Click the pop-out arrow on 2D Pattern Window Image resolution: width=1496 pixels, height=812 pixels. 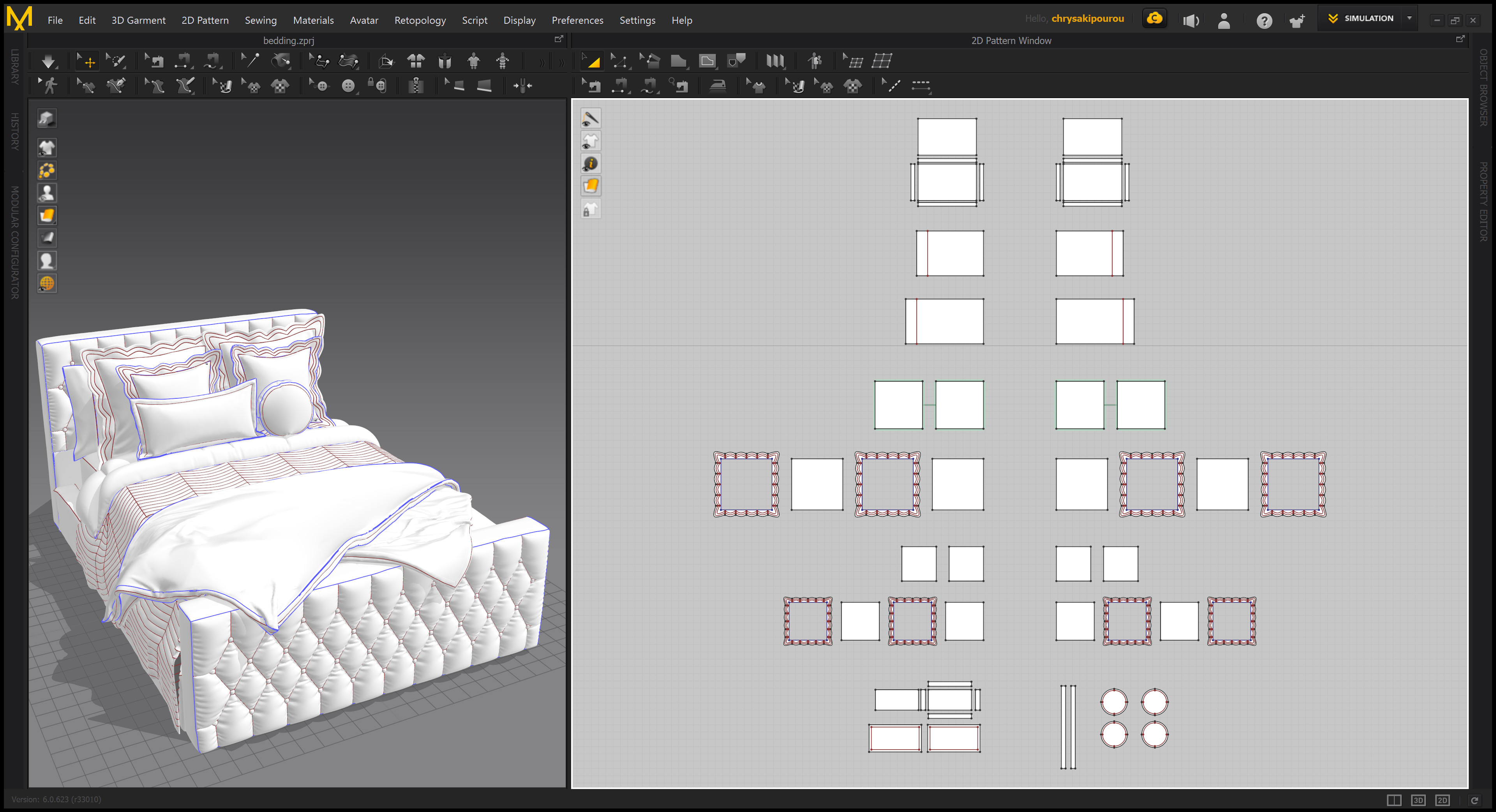point(1461,39)
